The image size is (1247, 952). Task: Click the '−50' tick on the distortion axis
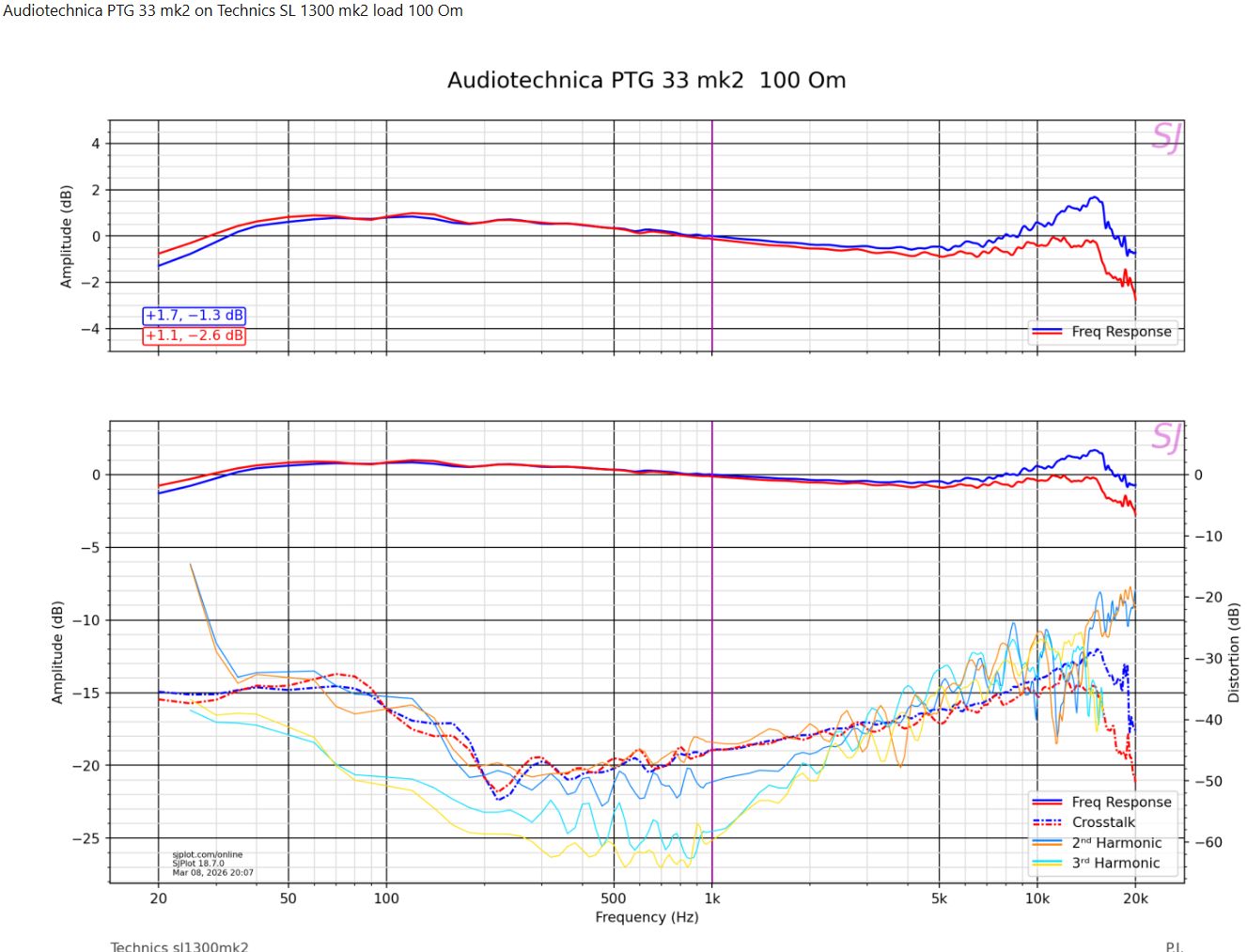point(1208,781)
